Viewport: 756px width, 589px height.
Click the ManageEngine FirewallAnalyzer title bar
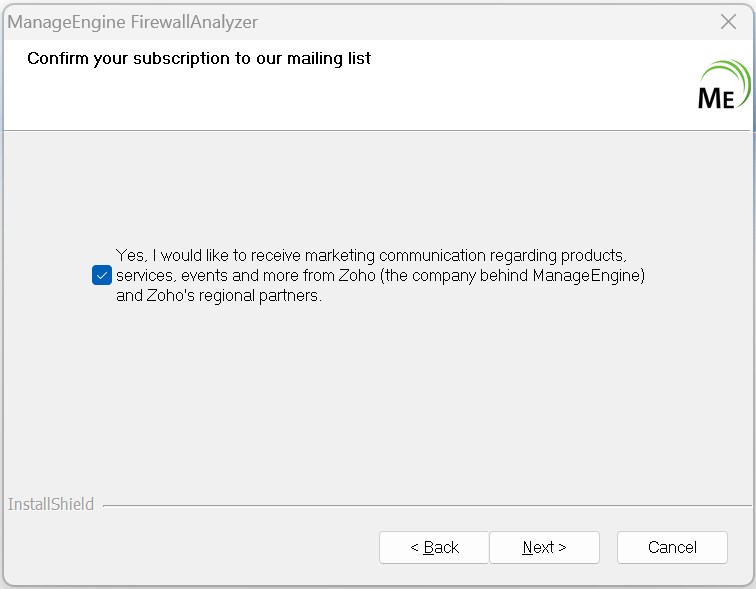pyautogui.click(x=400, y=21)
